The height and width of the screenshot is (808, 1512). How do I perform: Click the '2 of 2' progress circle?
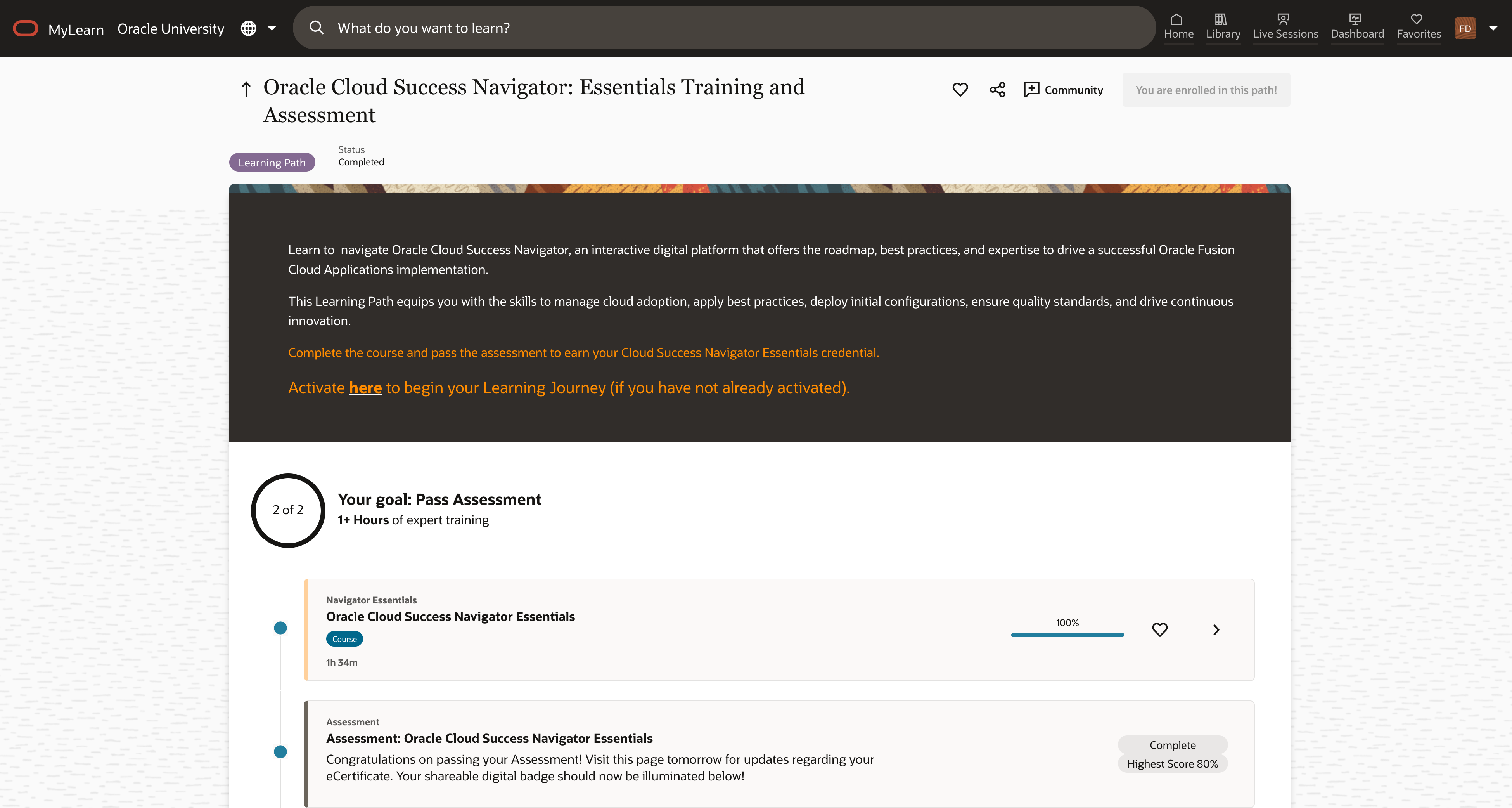point(287,510)
